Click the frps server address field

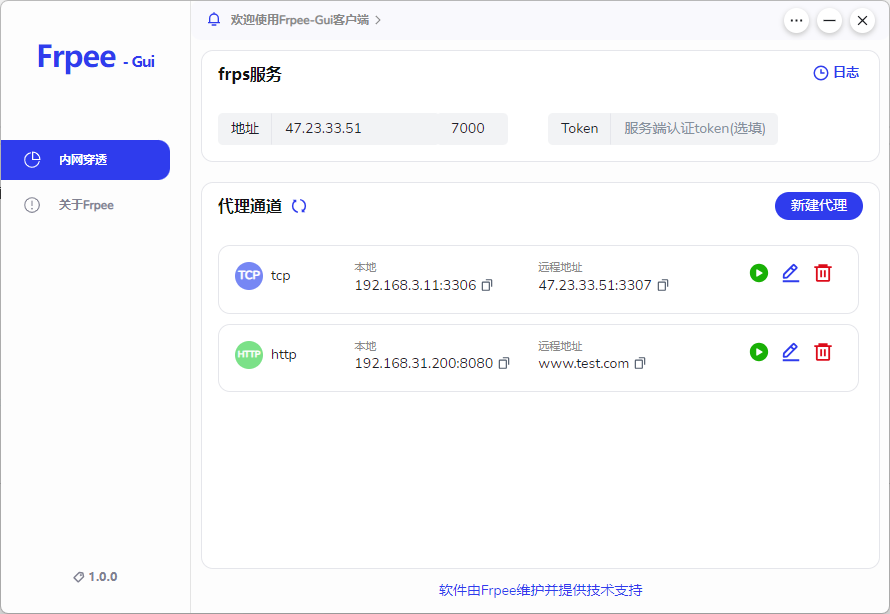tap(355, 129)
